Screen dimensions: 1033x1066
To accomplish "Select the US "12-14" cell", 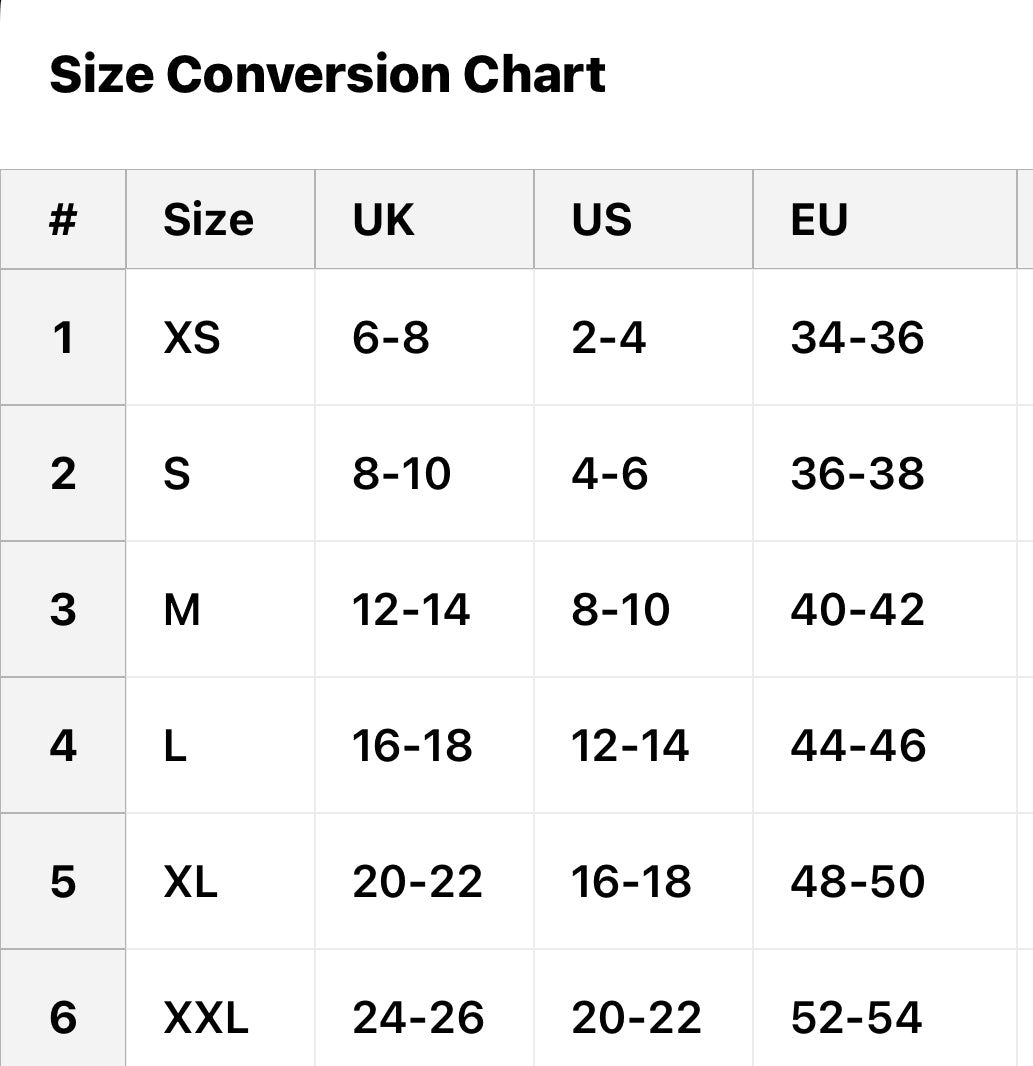I will pyautogui.click(x=630, y=746).
